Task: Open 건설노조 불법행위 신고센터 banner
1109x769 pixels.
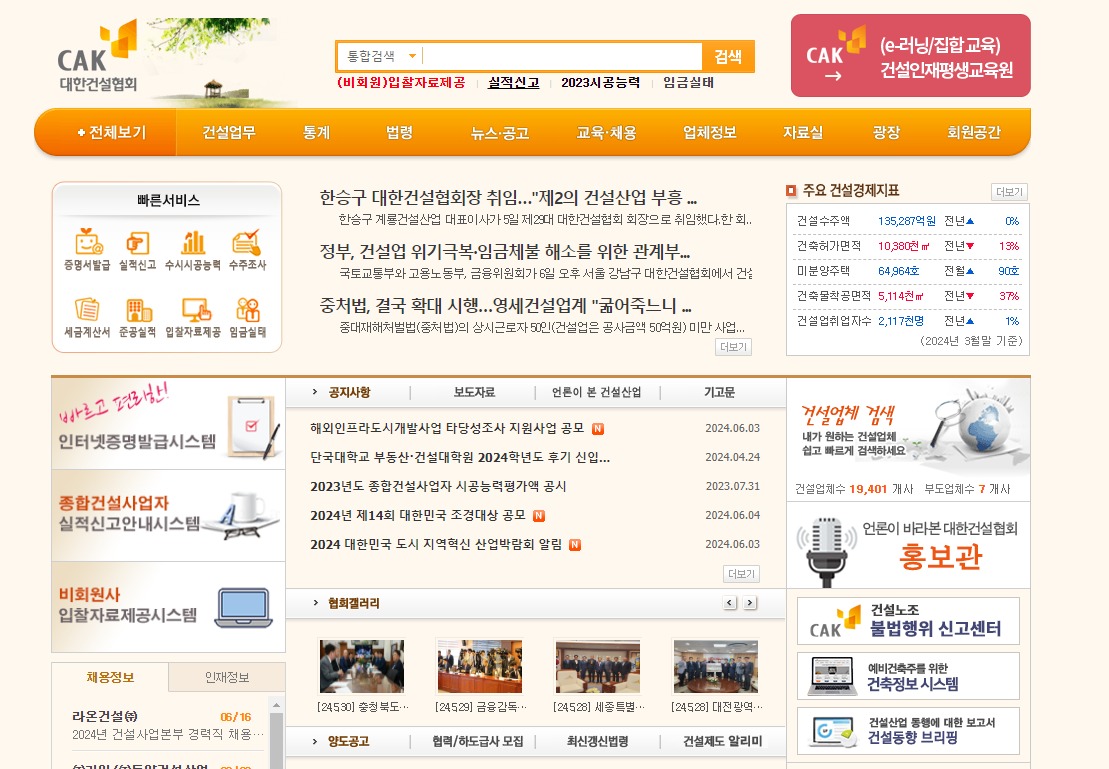Action: pos(908,620)
